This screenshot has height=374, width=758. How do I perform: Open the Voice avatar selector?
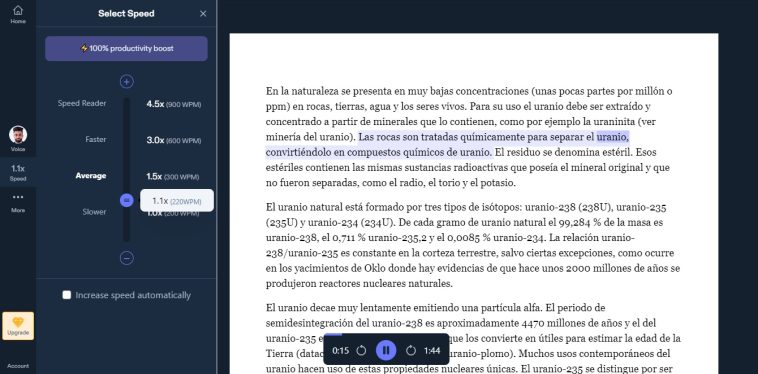pyautogui.click(x=18, y=139)
